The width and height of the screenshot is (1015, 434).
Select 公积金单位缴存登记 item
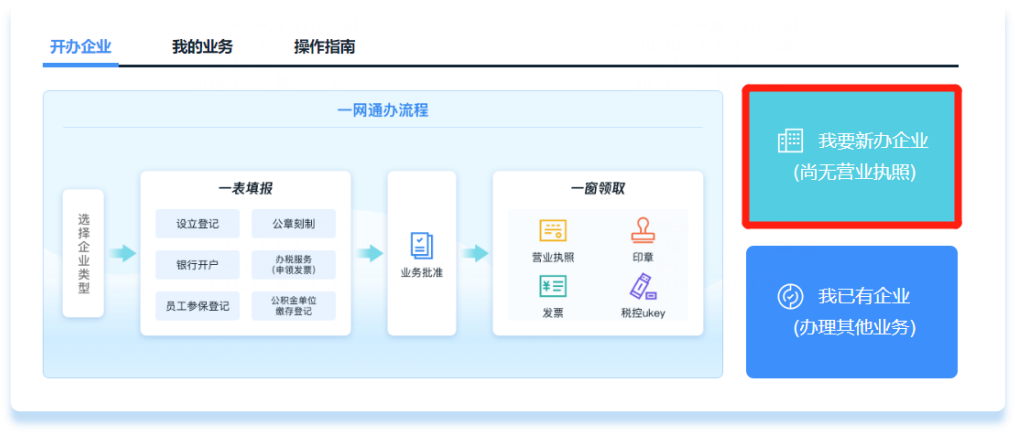tap(293, 306)
